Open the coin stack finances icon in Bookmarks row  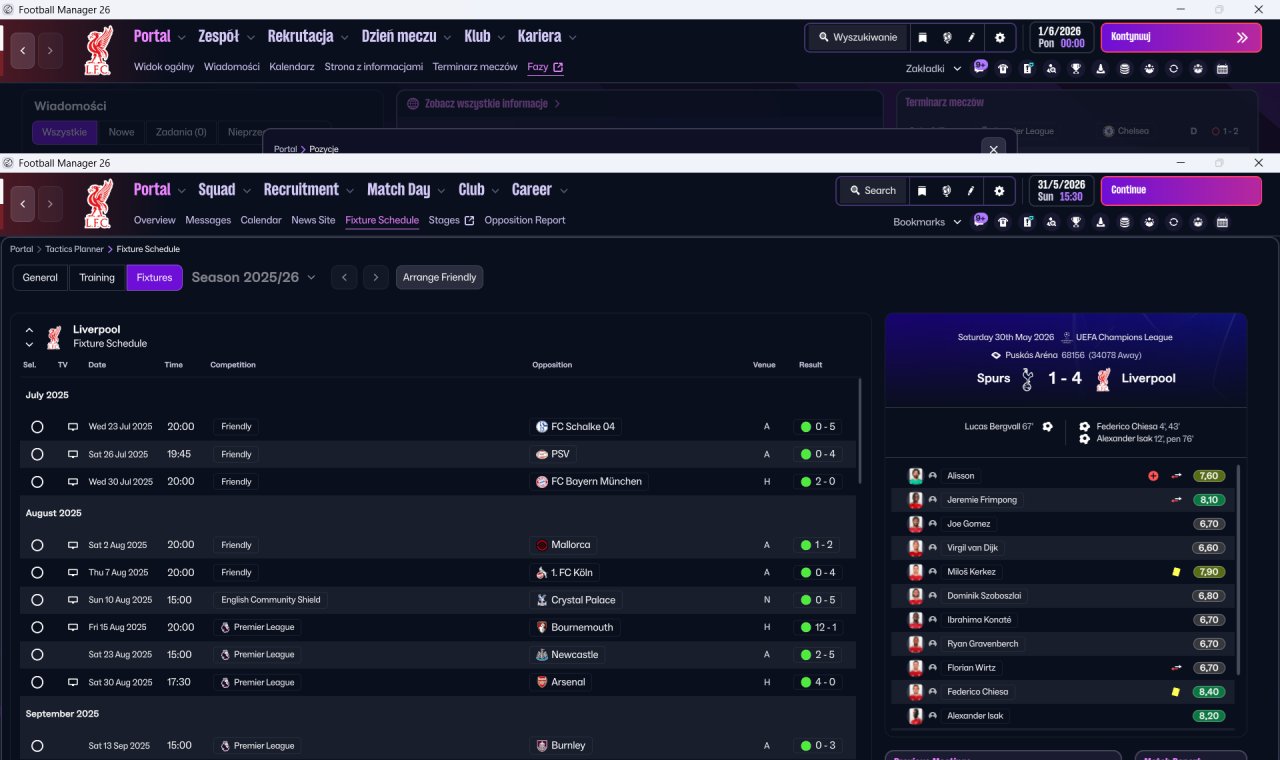[x=1124, y=222]
